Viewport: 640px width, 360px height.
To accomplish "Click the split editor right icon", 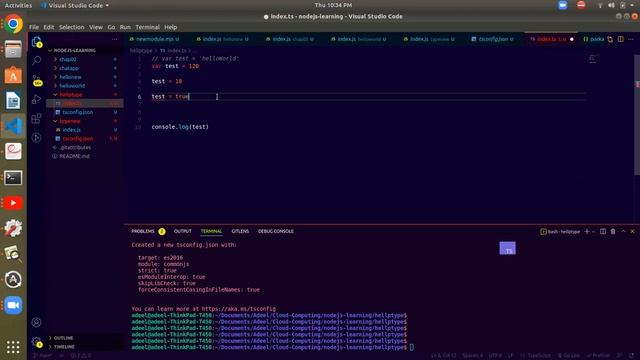I will pos(621,39).
